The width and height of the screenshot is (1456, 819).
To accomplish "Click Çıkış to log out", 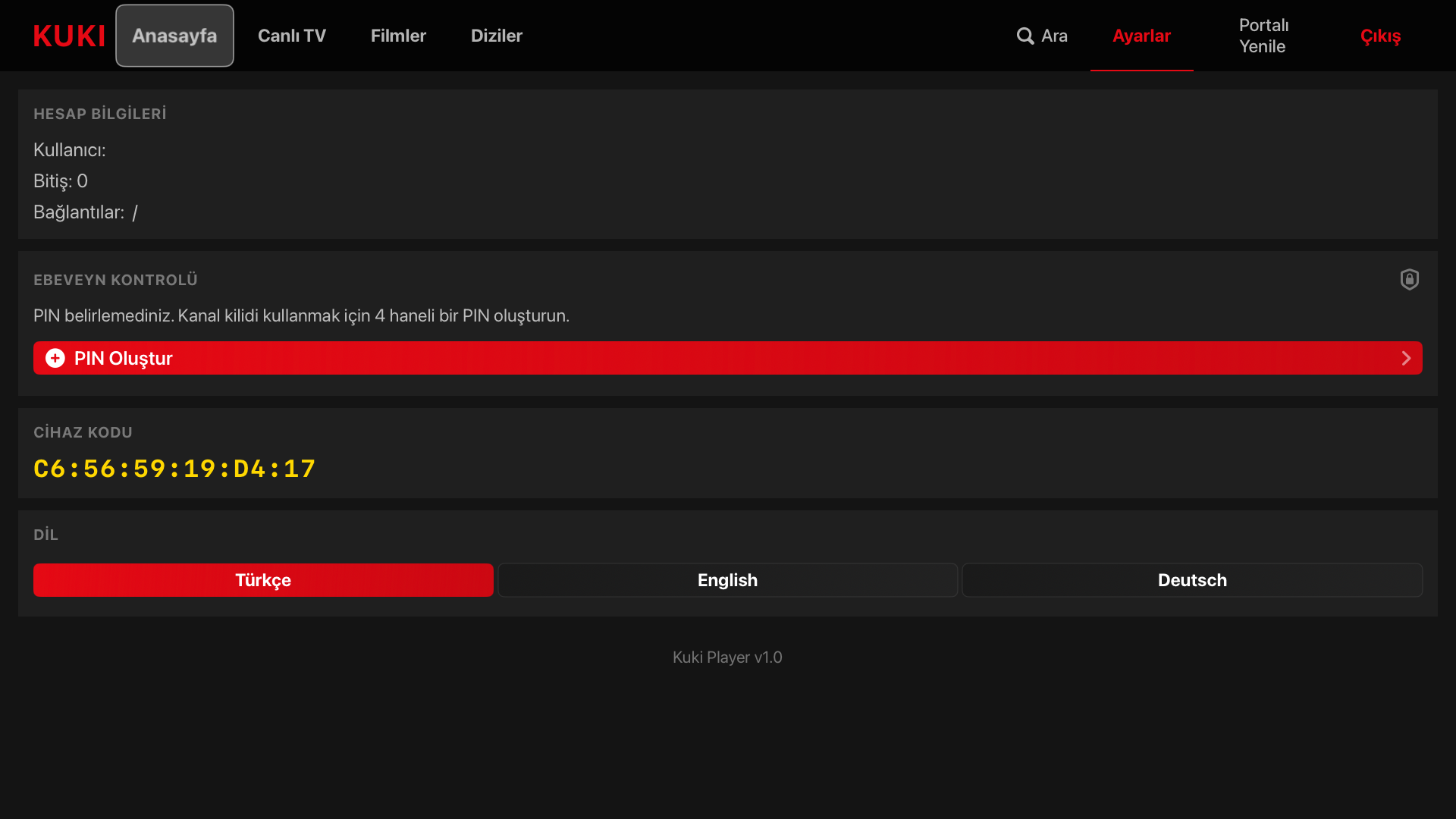I will click(x=1380, y=36).
